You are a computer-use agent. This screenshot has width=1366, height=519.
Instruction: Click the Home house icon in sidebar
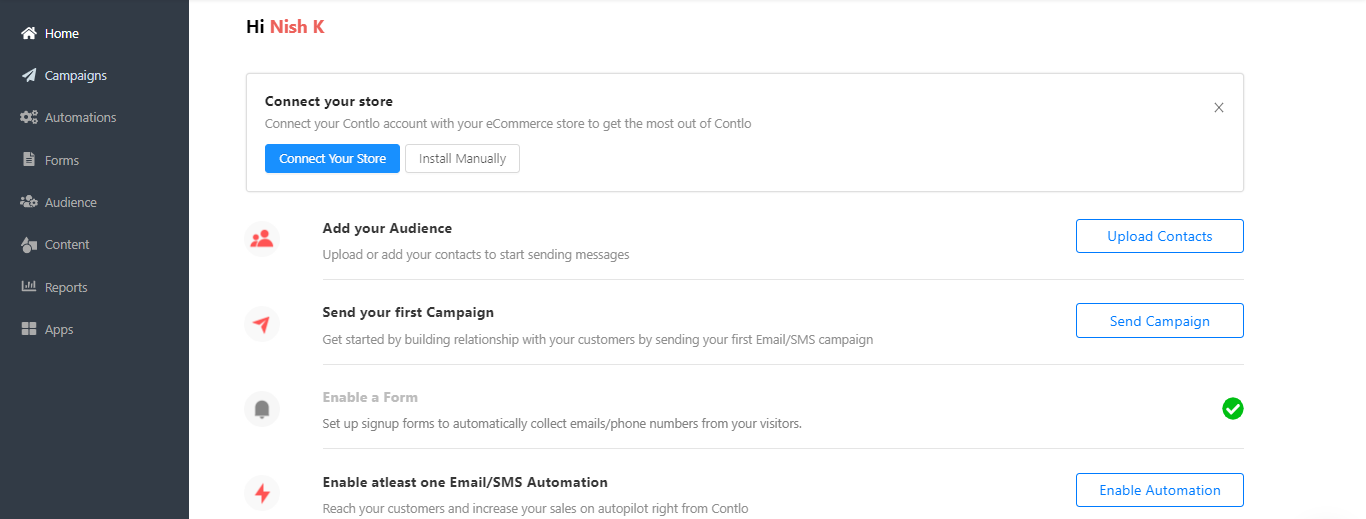(29, 33)
